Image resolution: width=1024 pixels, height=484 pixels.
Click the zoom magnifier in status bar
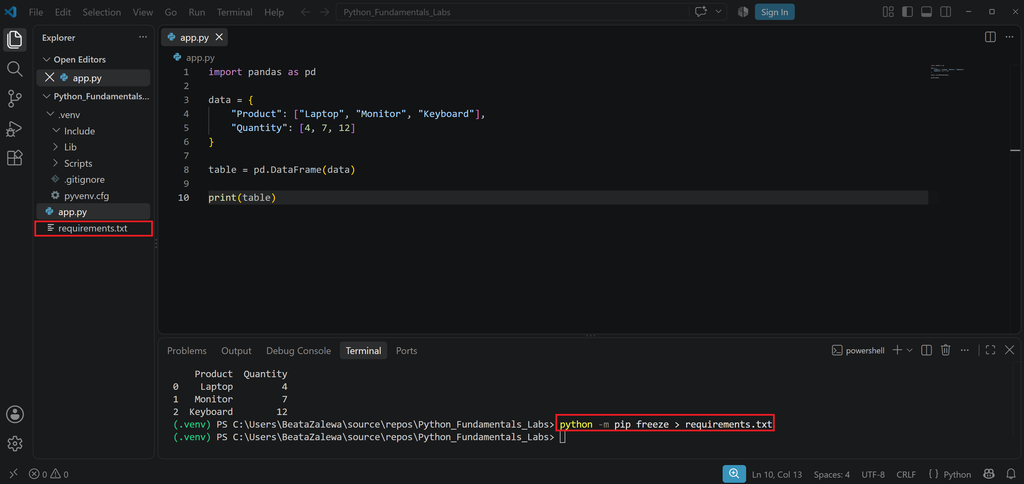click(734, 474)
